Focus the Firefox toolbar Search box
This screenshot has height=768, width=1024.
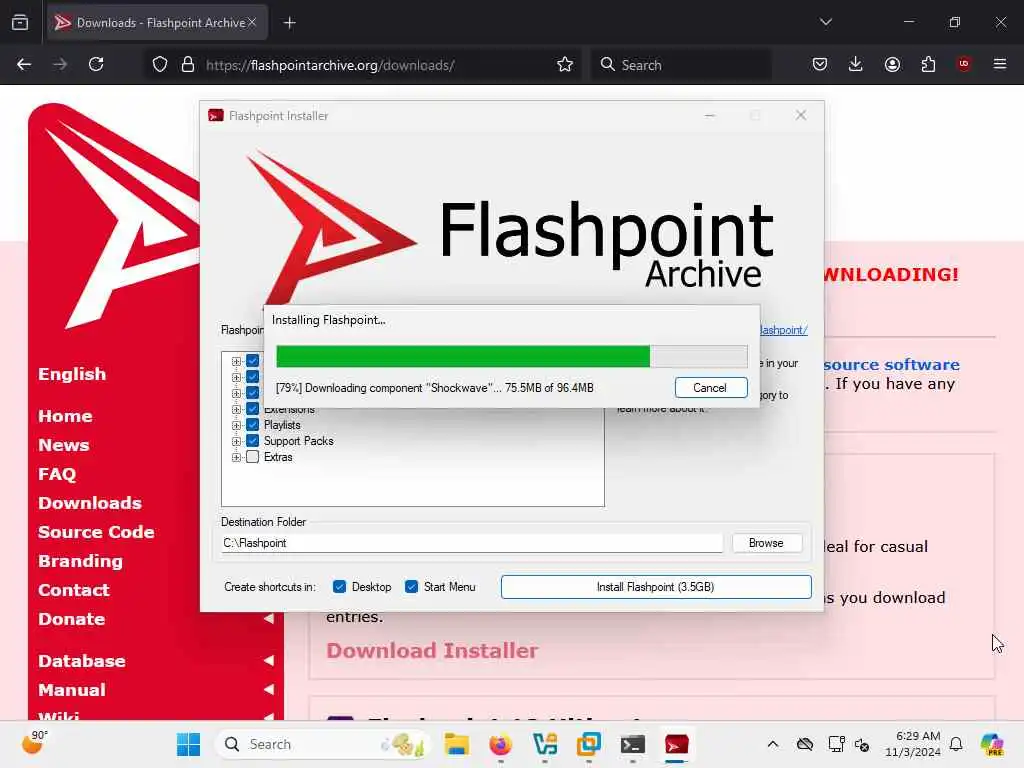click(x=681, y=65)
